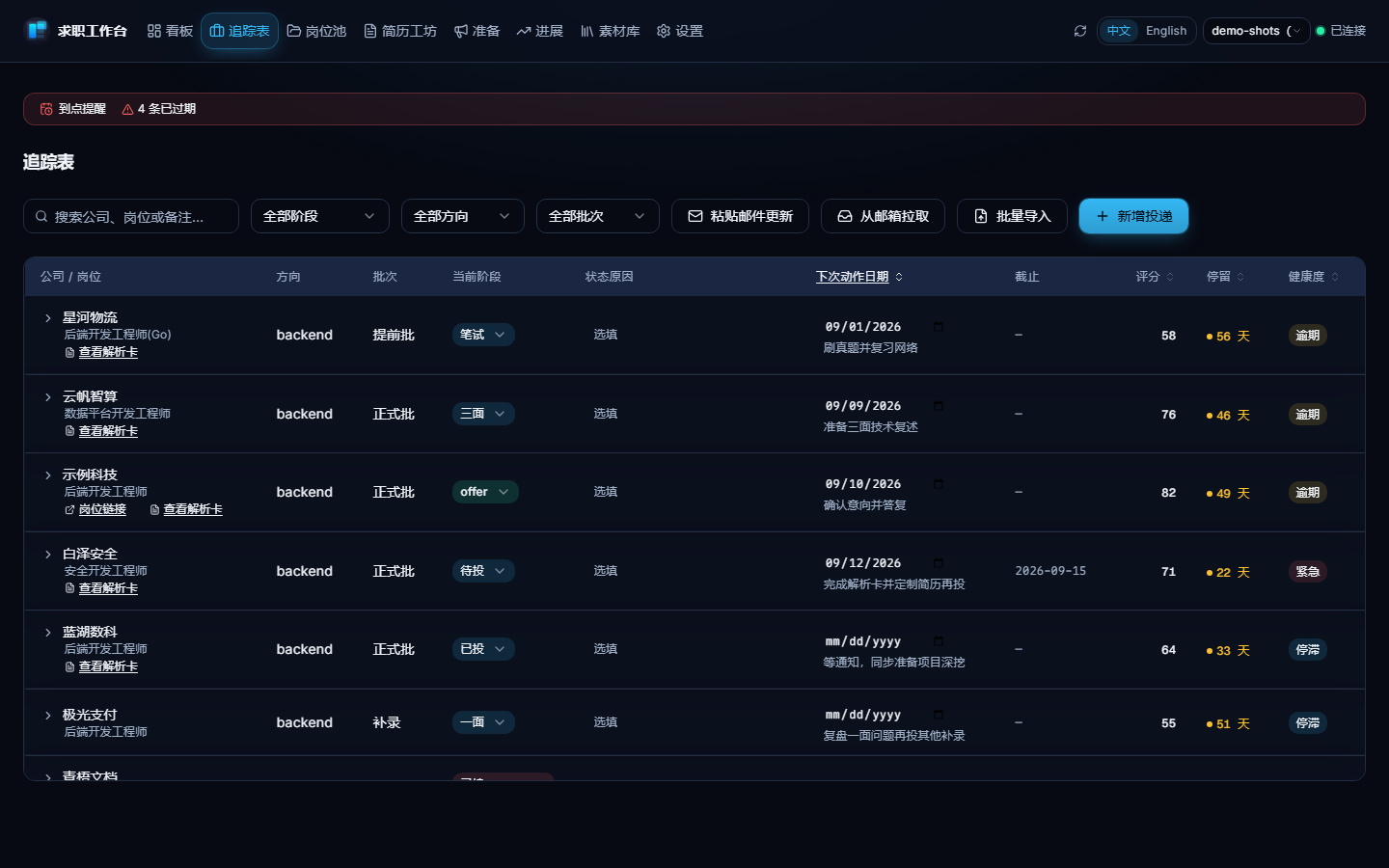Viewport: 1389px width, 868px height.
Task: Click the 从邮箱拉取 button
Action: click(883, 216)
